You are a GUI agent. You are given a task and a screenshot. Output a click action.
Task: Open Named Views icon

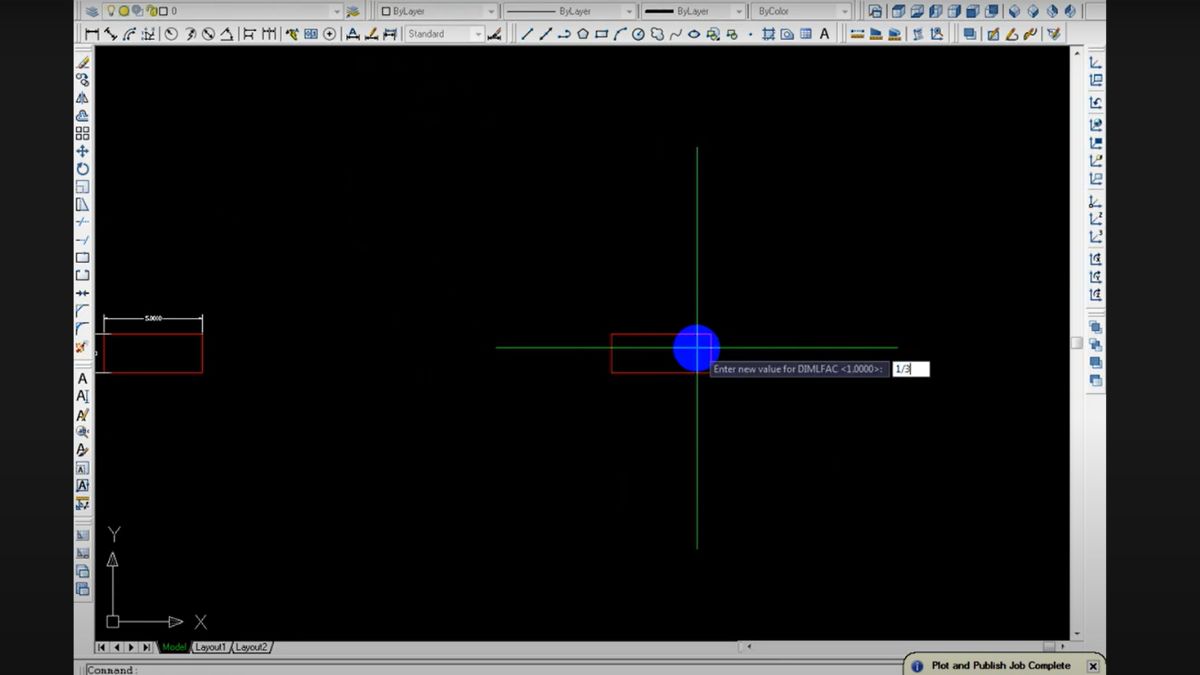[x=876, y=11]
